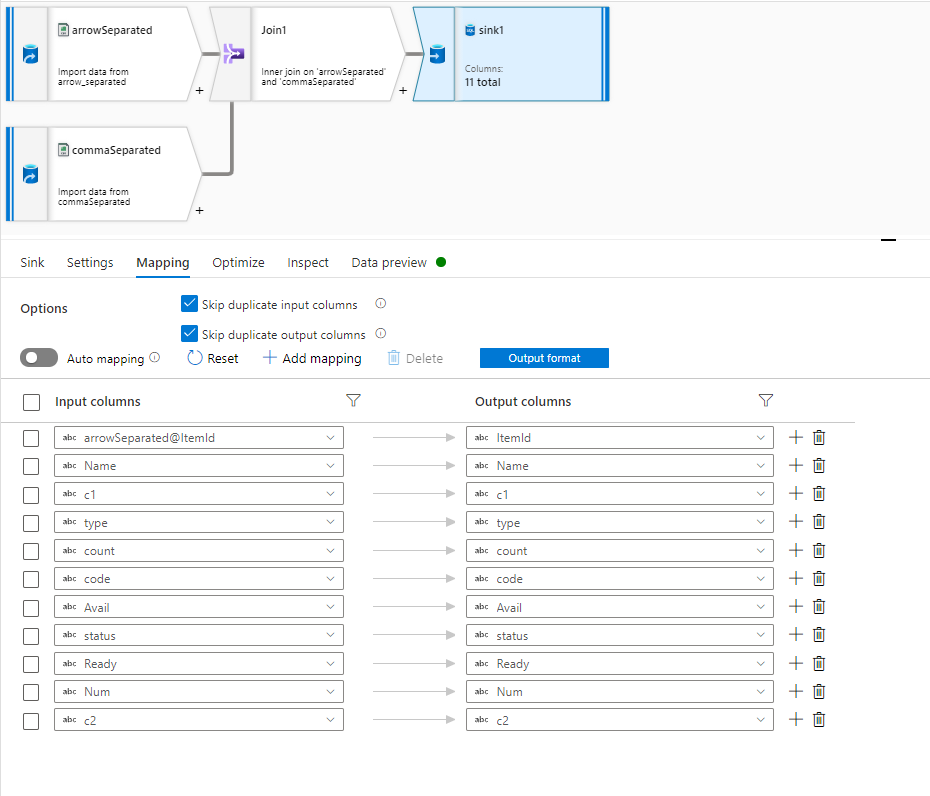Screen dimensions: 930x796
Task: Click the Reset button
Action: (213, 358)
